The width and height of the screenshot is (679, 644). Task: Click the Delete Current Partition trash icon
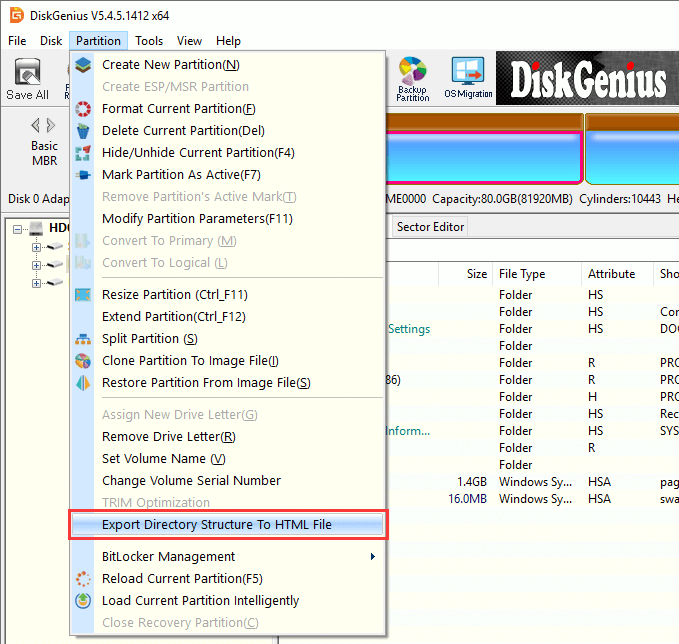click(x=83, y=131)
